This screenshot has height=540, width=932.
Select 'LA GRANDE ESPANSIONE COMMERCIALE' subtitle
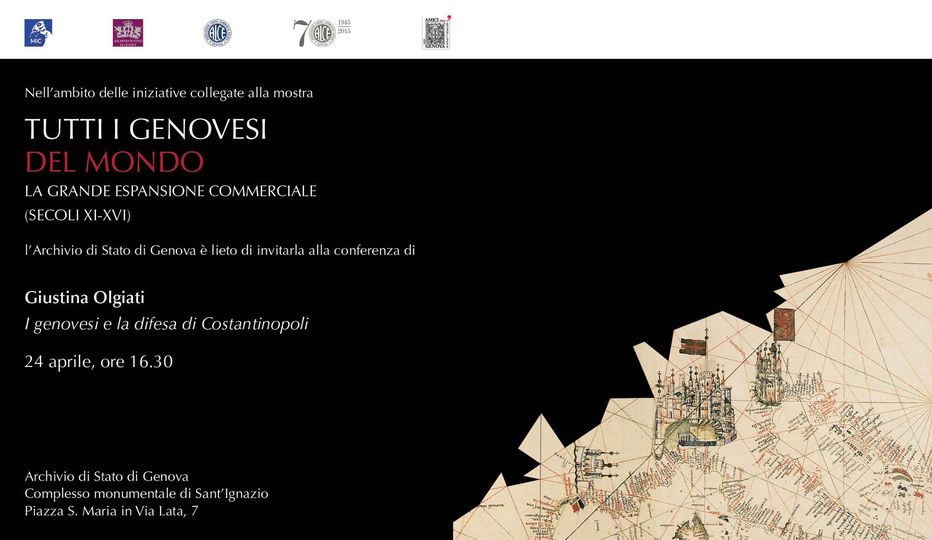coord(171,191)
